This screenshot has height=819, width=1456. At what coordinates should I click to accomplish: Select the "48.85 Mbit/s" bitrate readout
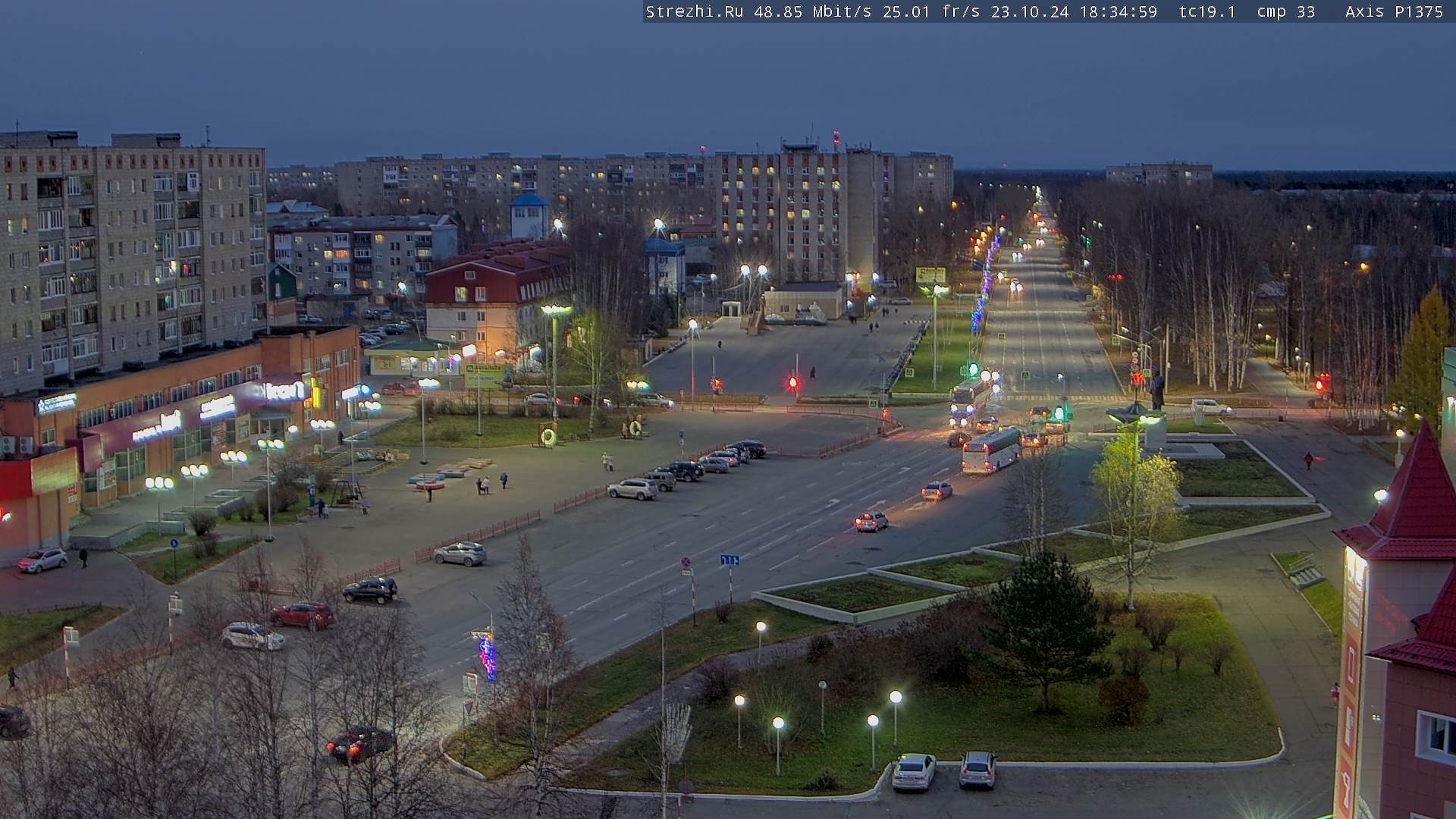(x=812, y=11)
